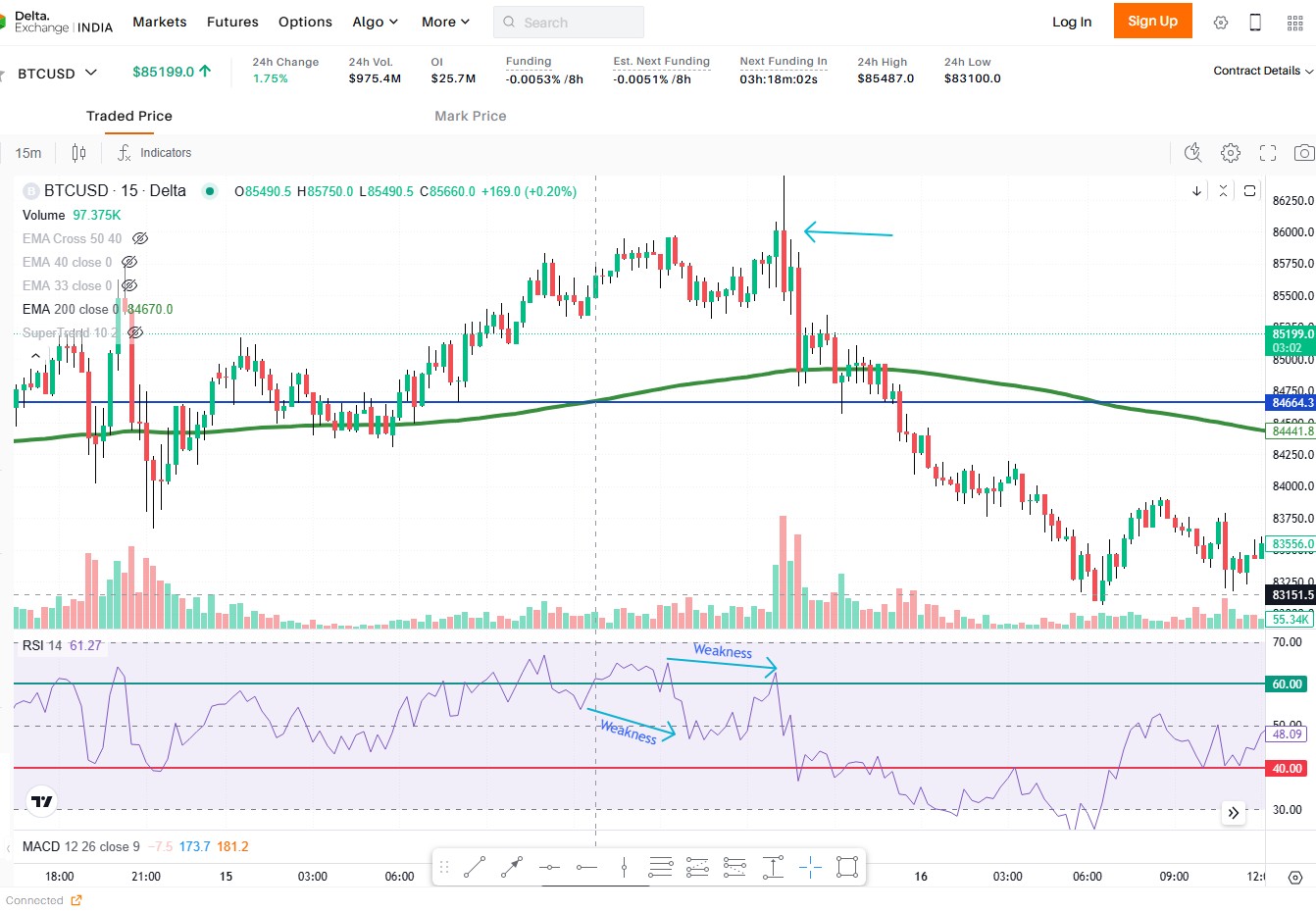Open the candlestick chart style selector
This screenshot has height=911, width=1316.
[x=78, y=153]
